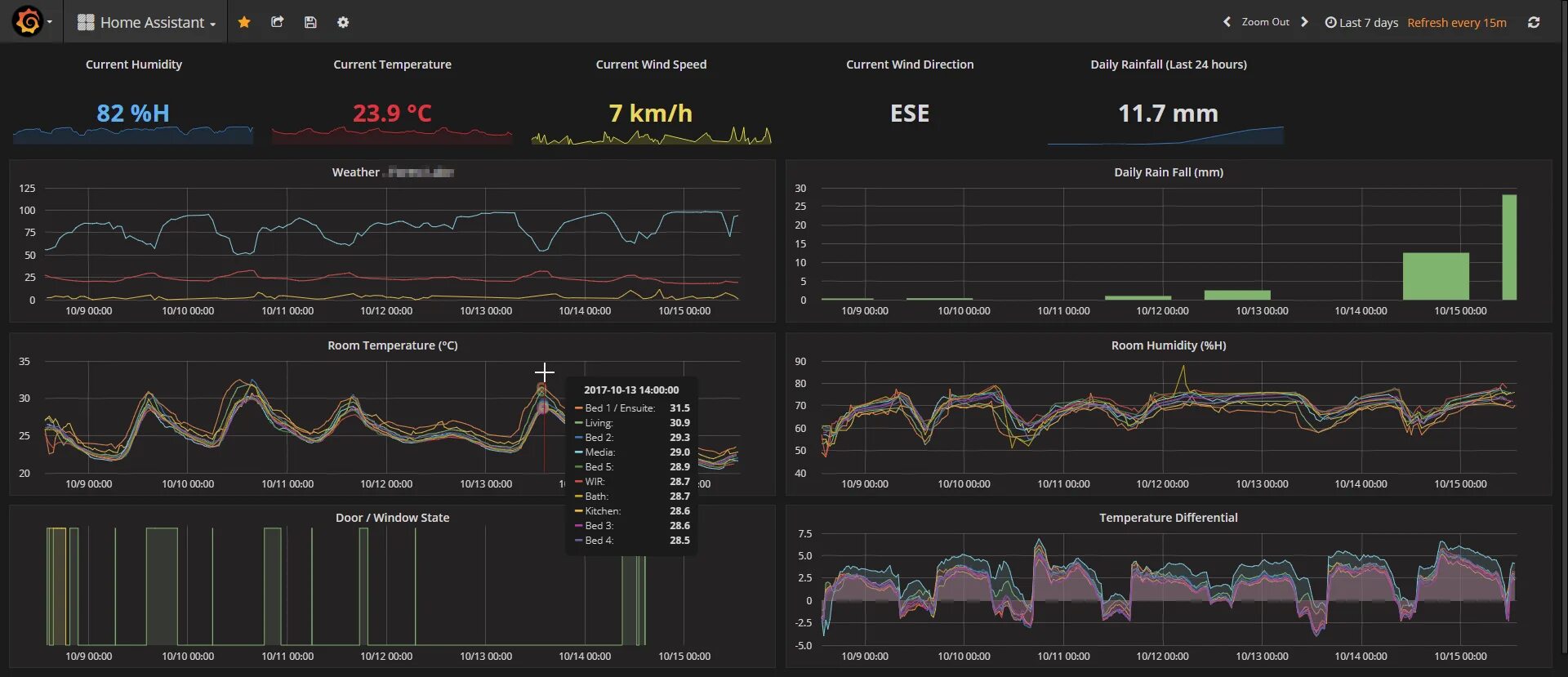Open Door / Window State panel title

tap(392, 518)
